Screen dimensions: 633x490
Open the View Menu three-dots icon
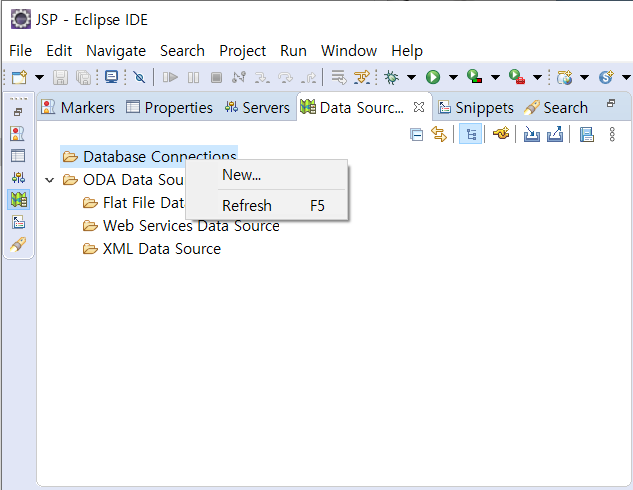[612, 134]
